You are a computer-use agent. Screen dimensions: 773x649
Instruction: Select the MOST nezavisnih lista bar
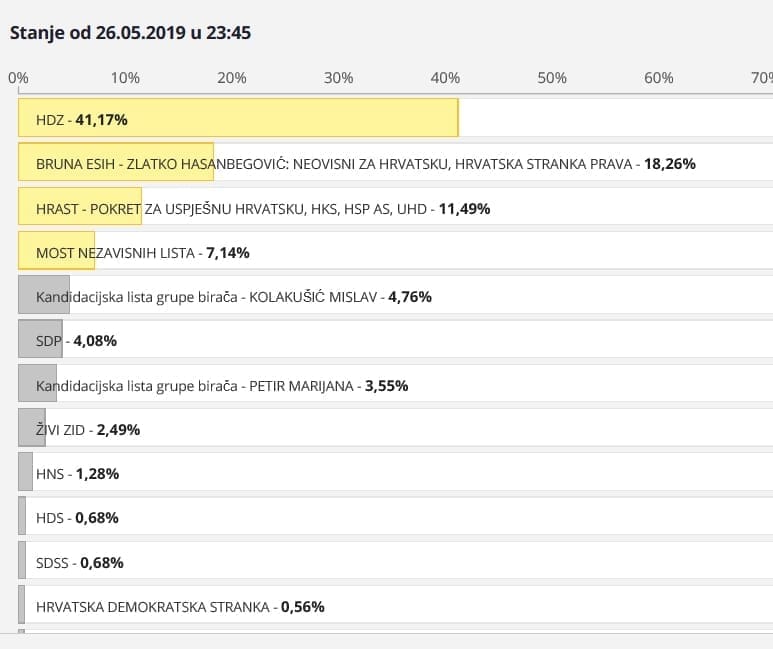click(57, 252)
